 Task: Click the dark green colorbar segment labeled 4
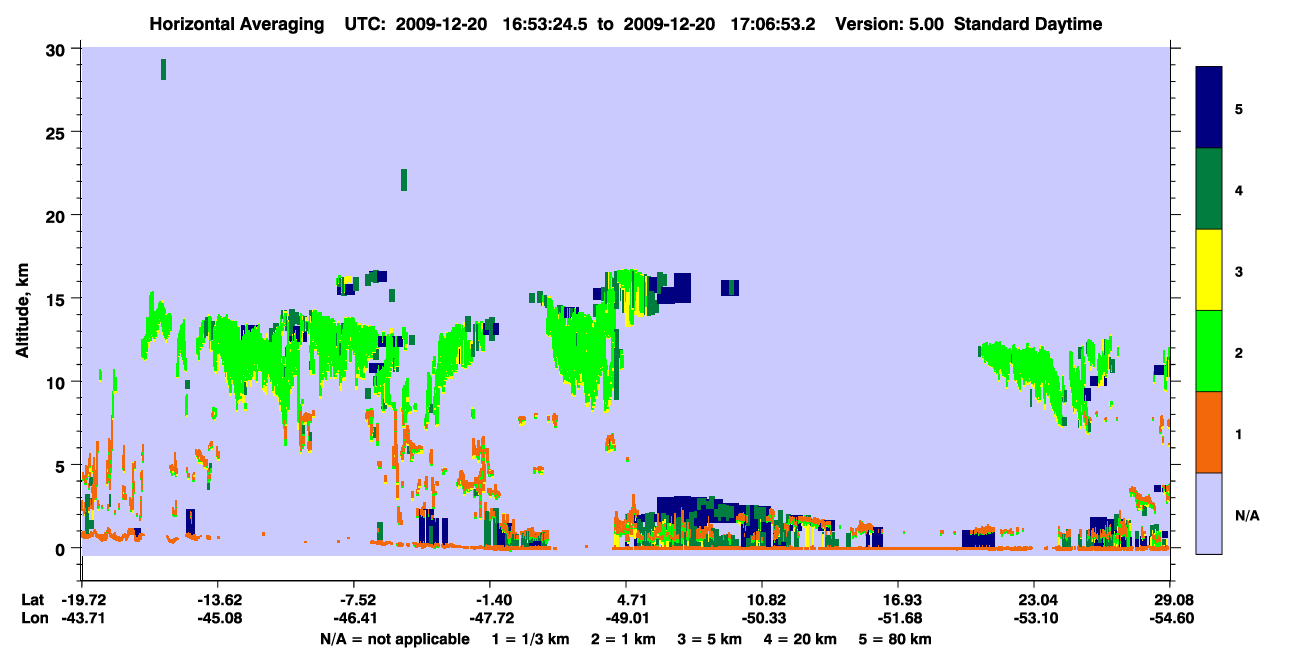1209,189
